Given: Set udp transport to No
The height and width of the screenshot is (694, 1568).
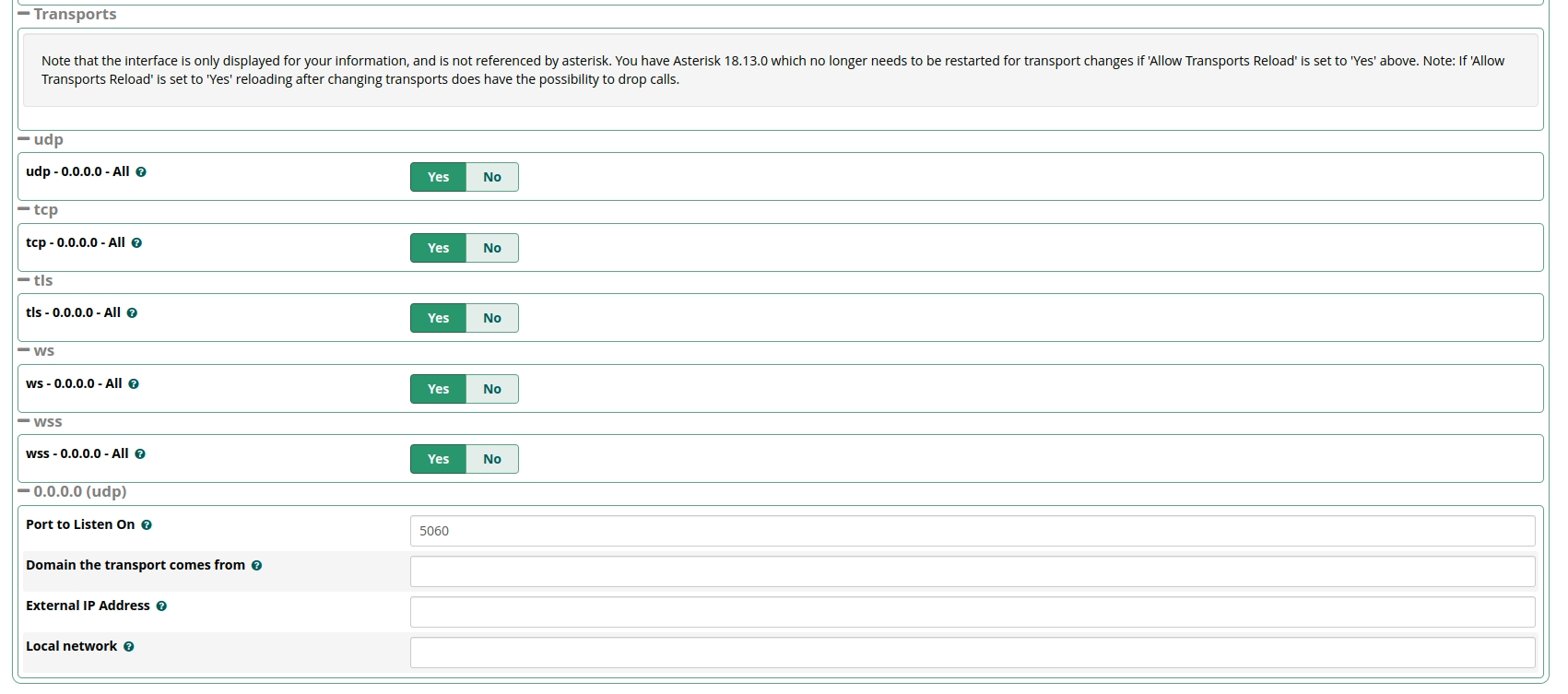Looking at the screenshot, I should pyautogui.click(x=492, y=177).
